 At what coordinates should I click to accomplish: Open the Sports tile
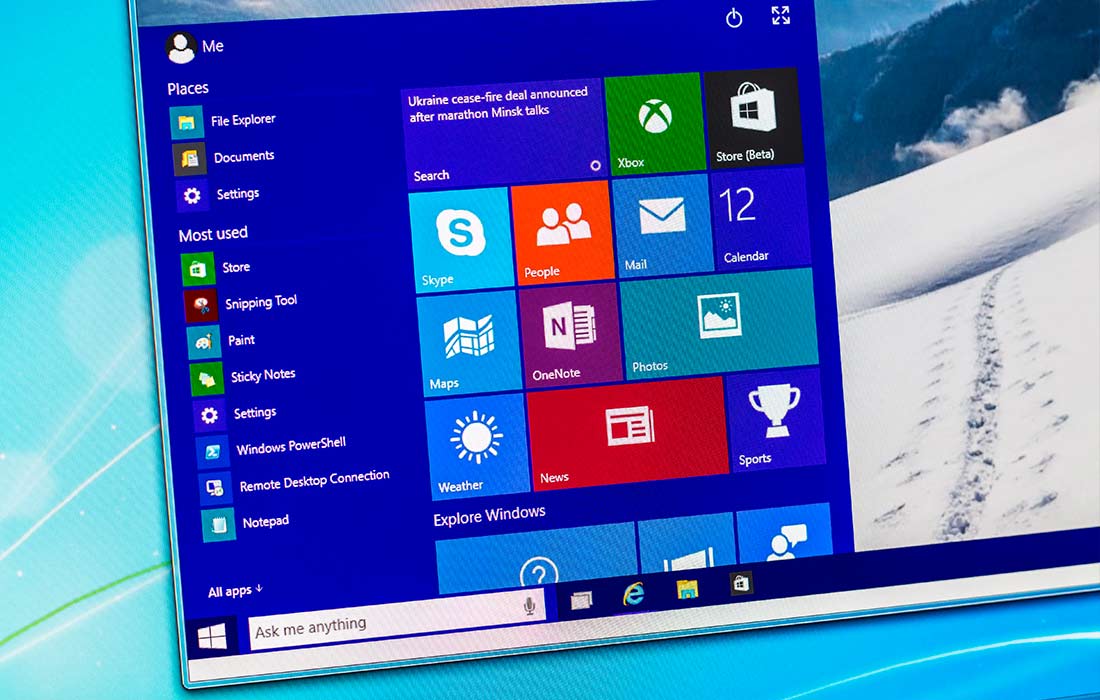point(778,422)
